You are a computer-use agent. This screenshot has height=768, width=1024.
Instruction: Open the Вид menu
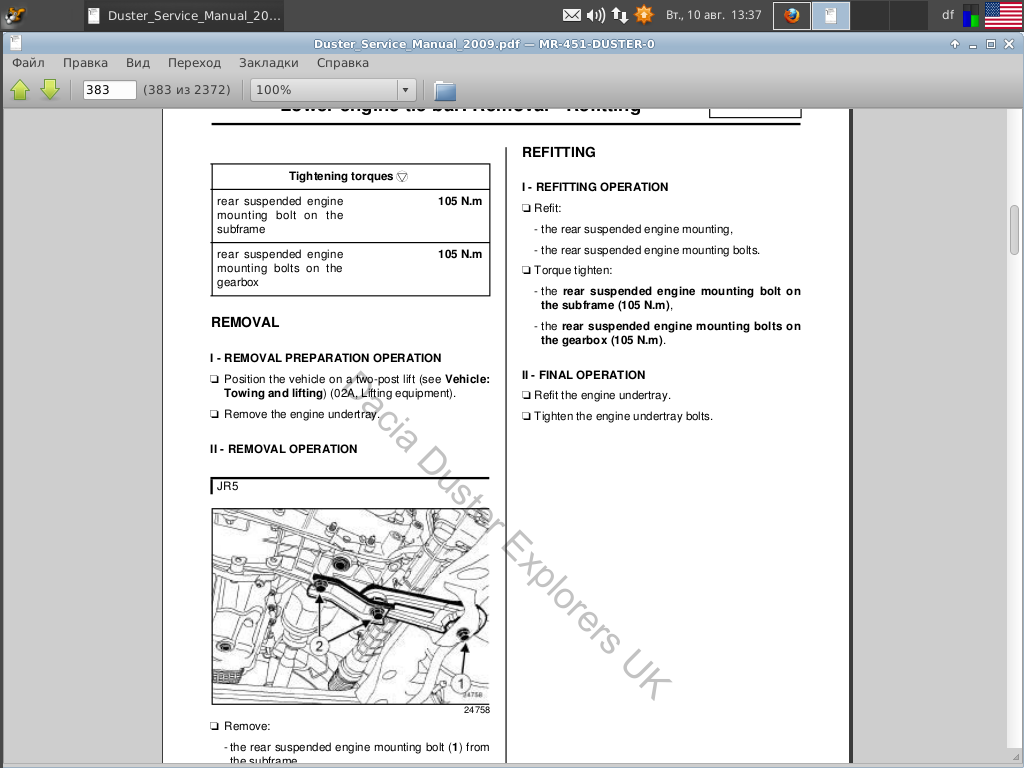coord(138,63)
